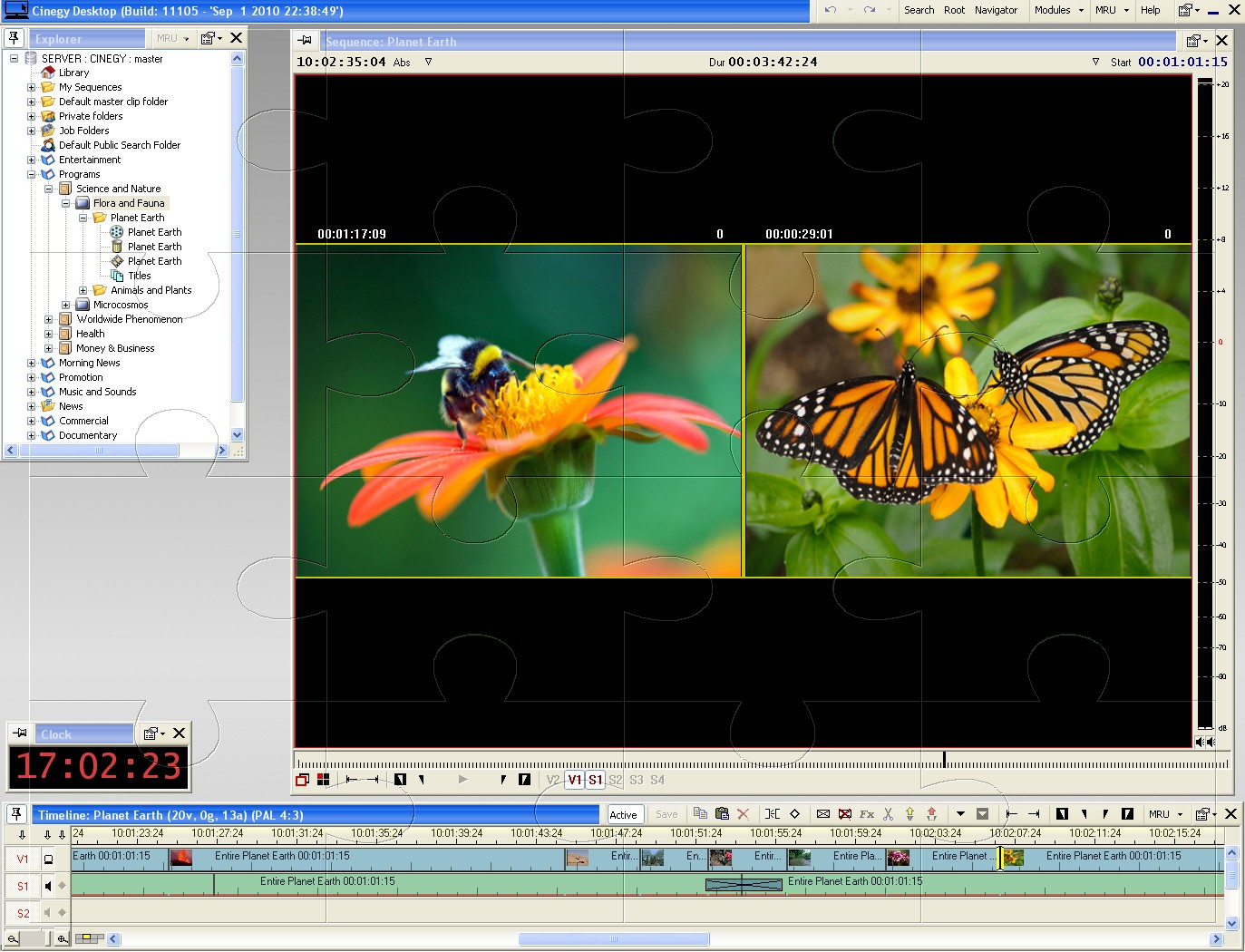The height and width of the screenshot is (952, 1245).
Task: Click the envelope icon in Timeline toolbar
Action: click(x=823, y=814)
